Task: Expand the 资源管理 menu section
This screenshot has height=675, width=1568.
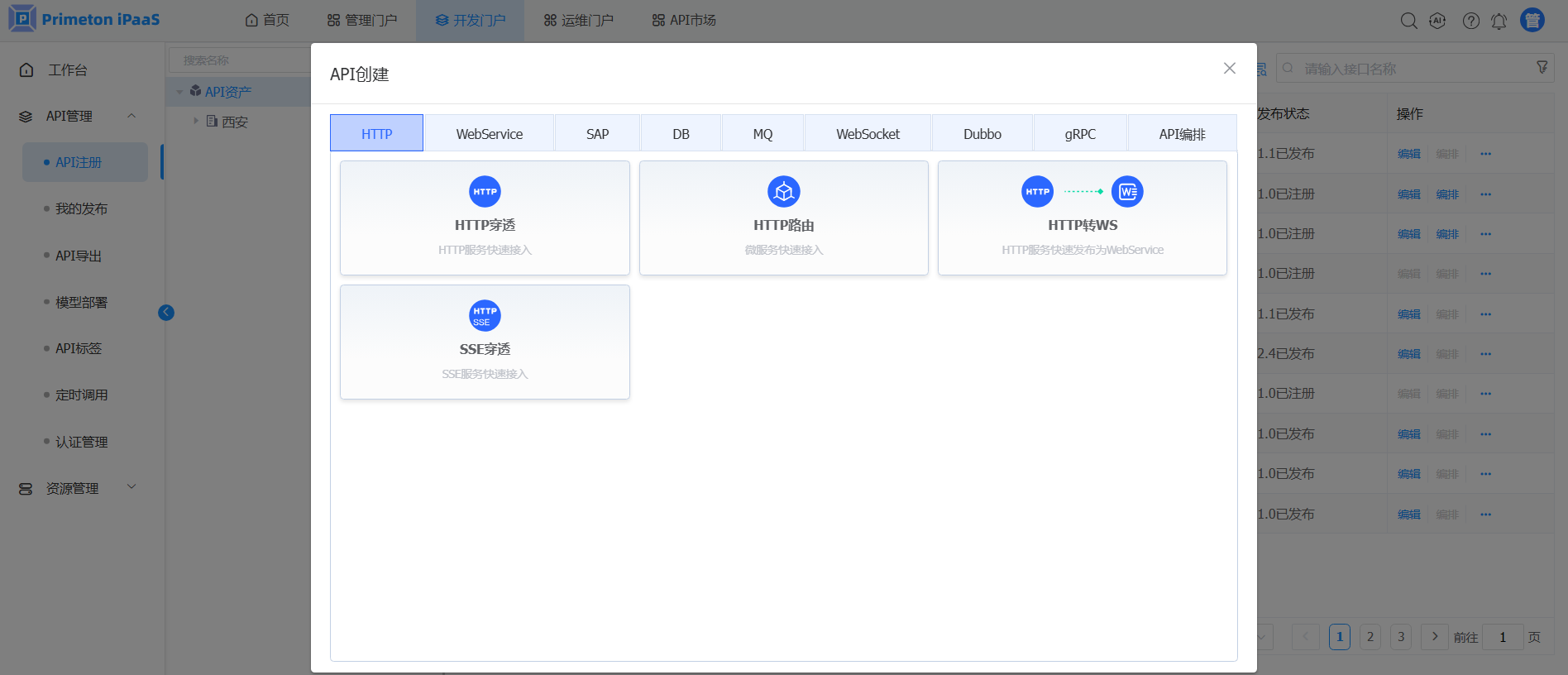Action: pos(131,487)
